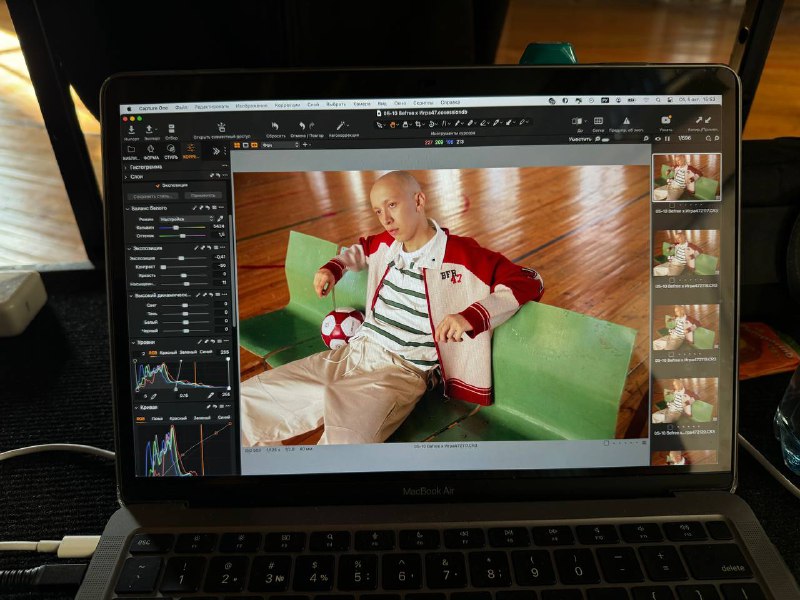Expand the Гистограмма panel

(x=126, y=167)
